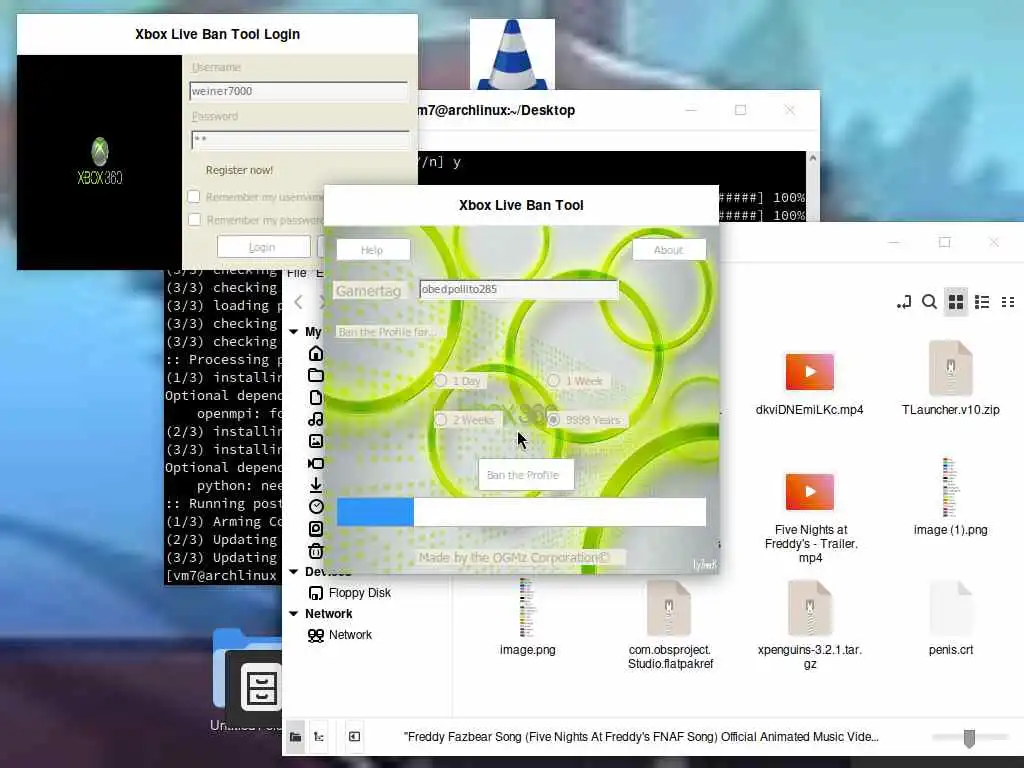The width and height of the screenshot is (1024, 768).
Task: Collapse the Devices sidebar section
Action: 294,571
